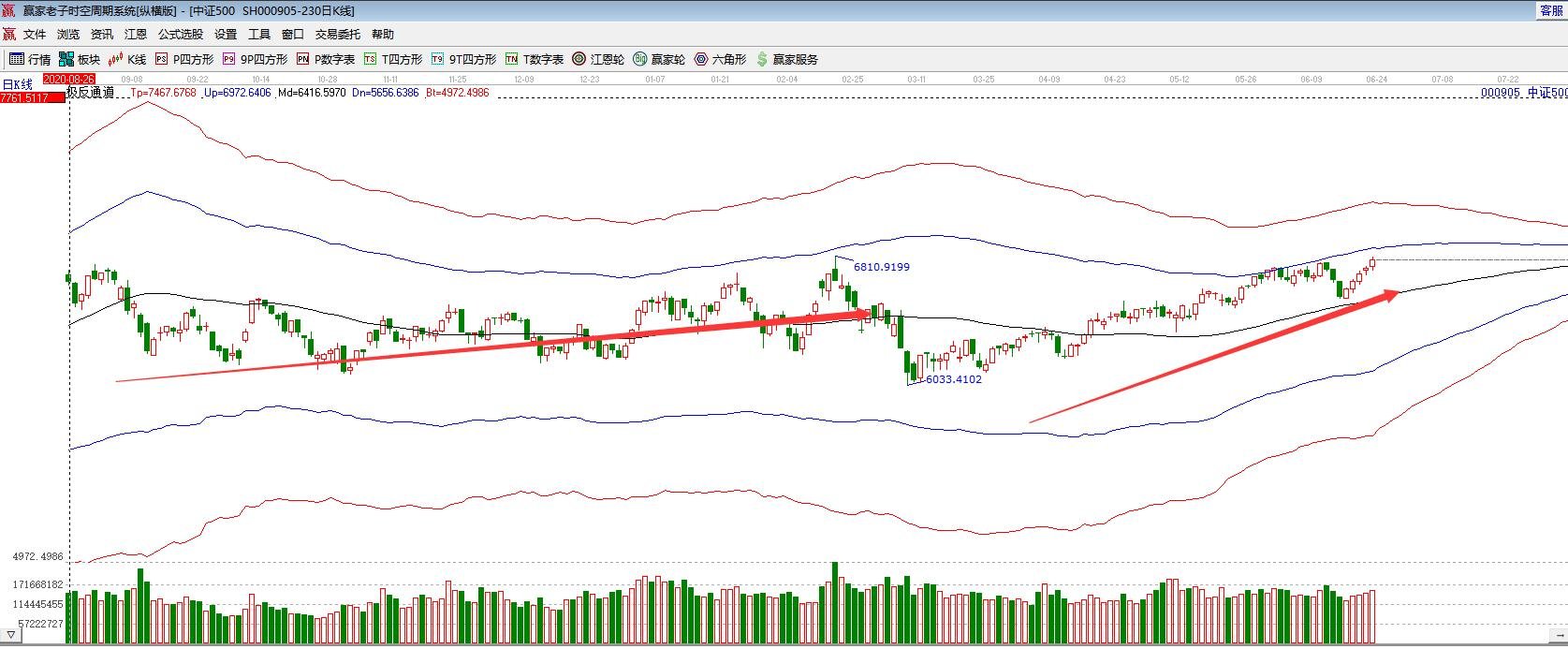
Task: Select the 02-25 date on time axis
Action: tap(852, 80)
